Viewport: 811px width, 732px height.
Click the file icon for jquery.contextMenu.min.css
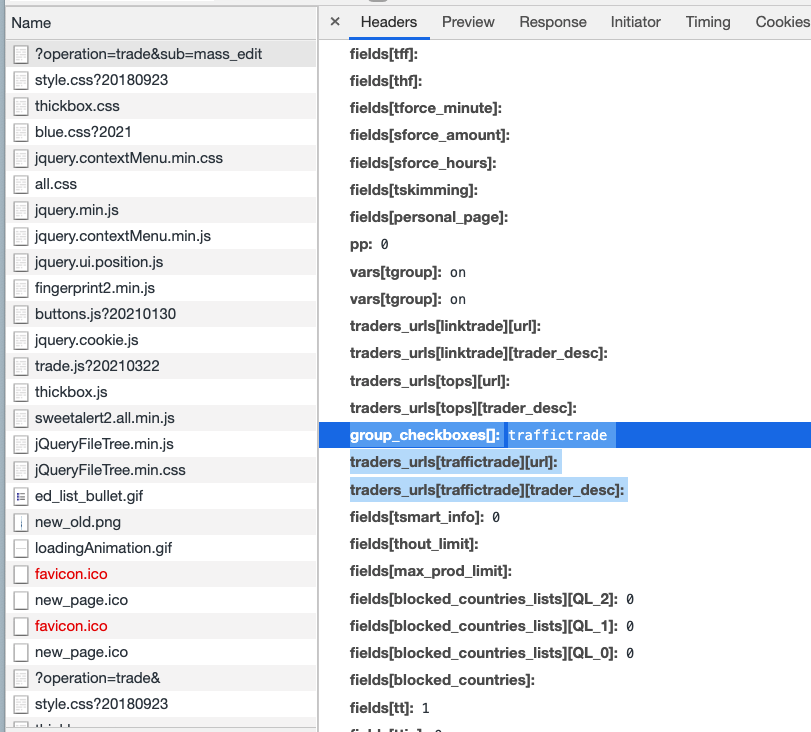21,158
